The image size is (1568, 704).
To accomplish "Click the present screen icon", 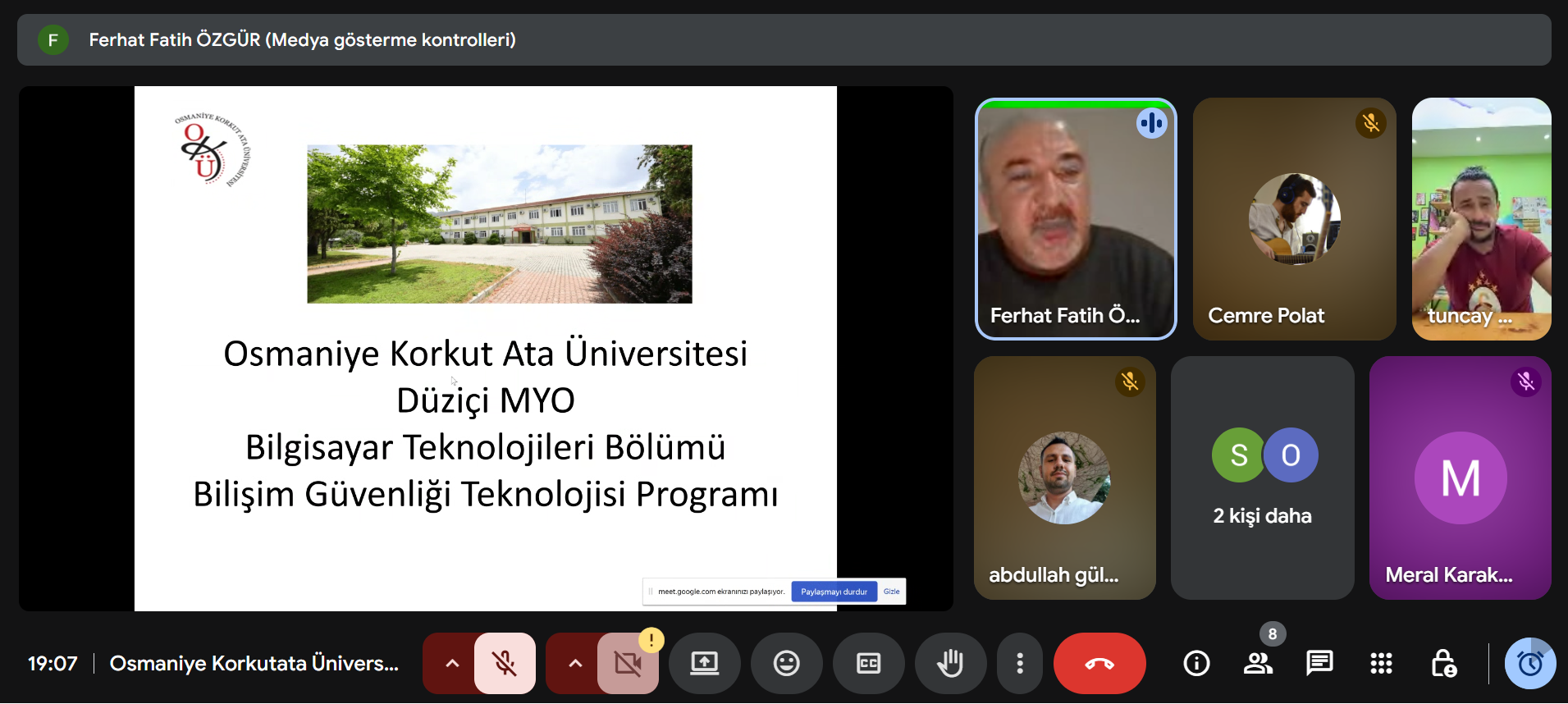I will coord(704,663).
